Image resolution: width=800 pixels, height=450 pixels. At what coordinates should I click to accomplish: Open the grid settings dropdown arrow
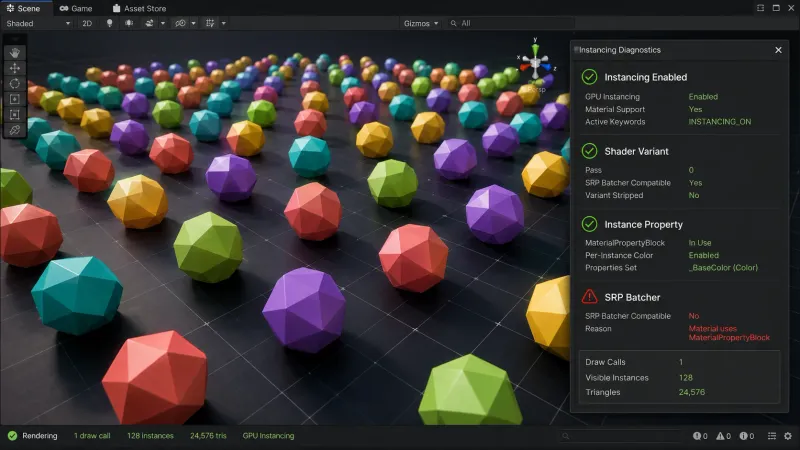click(x=223, y=23)
